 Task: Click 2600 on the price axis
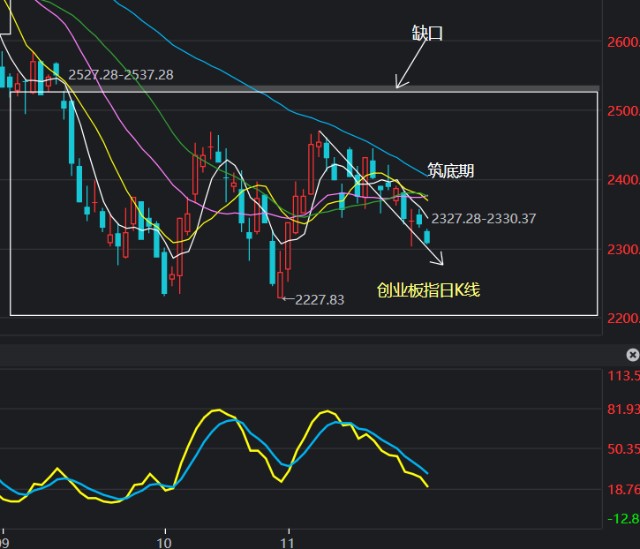622,42
